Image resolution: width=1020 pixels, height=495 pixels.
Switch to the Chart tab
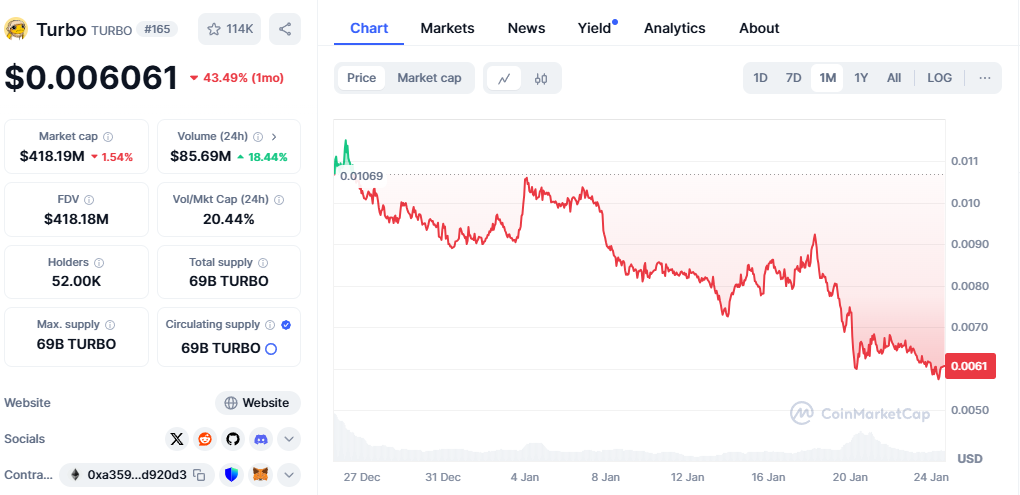[x=369, y=29]
